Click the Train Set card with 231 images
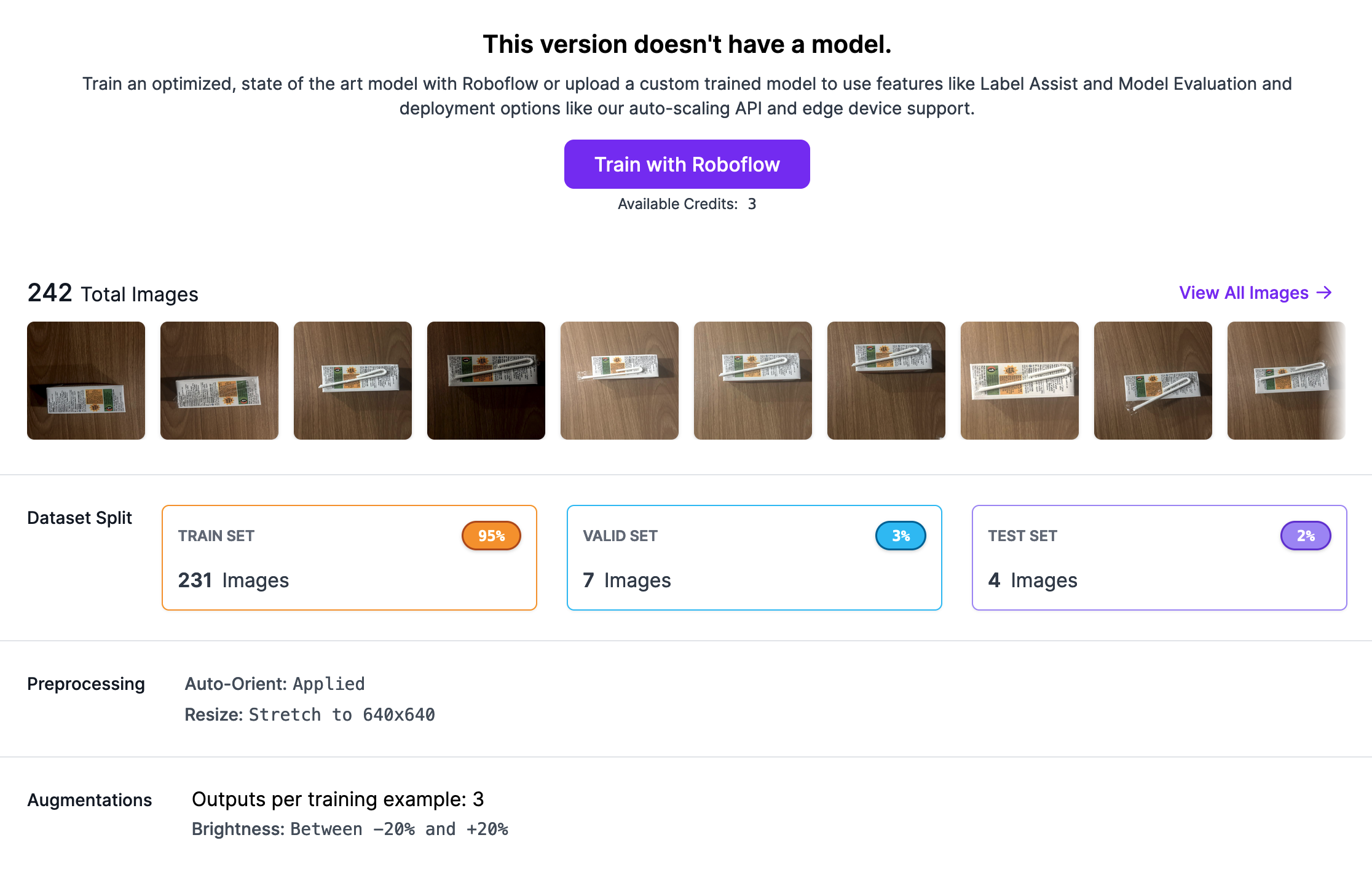The image size is (1372, 883). [x=349, y=558]
